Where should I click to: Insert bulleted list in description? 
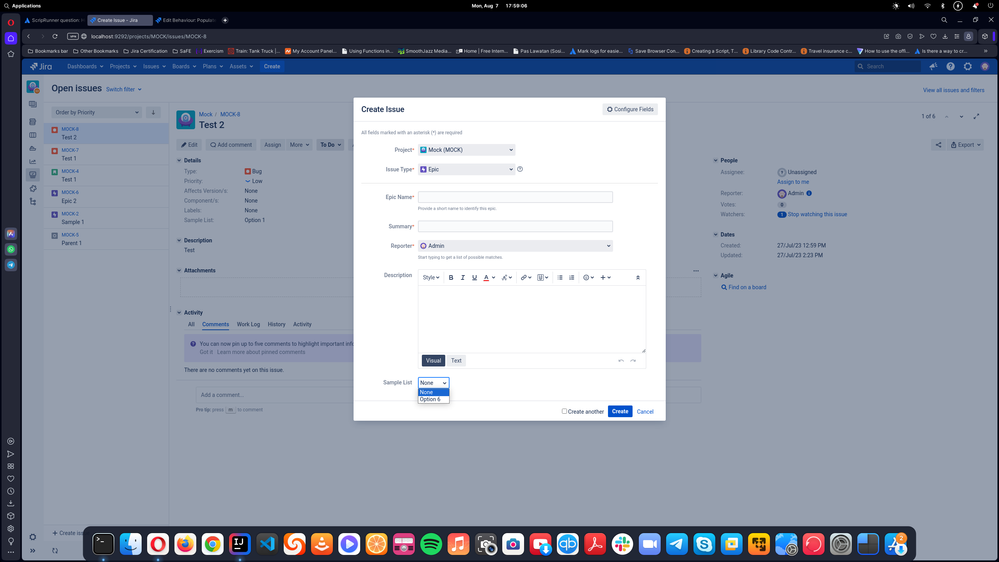(x=560, y=278)
